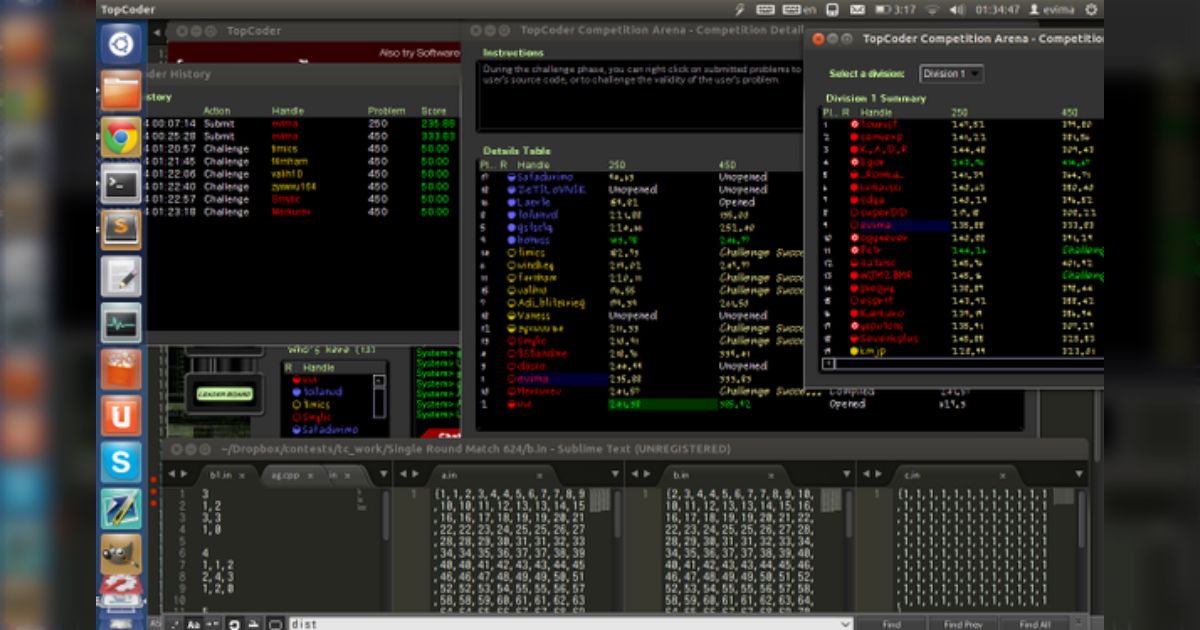Viewport: 1200px width, 630px height.
Task: Click the Skype launcher icon
Action: point(120,462)
